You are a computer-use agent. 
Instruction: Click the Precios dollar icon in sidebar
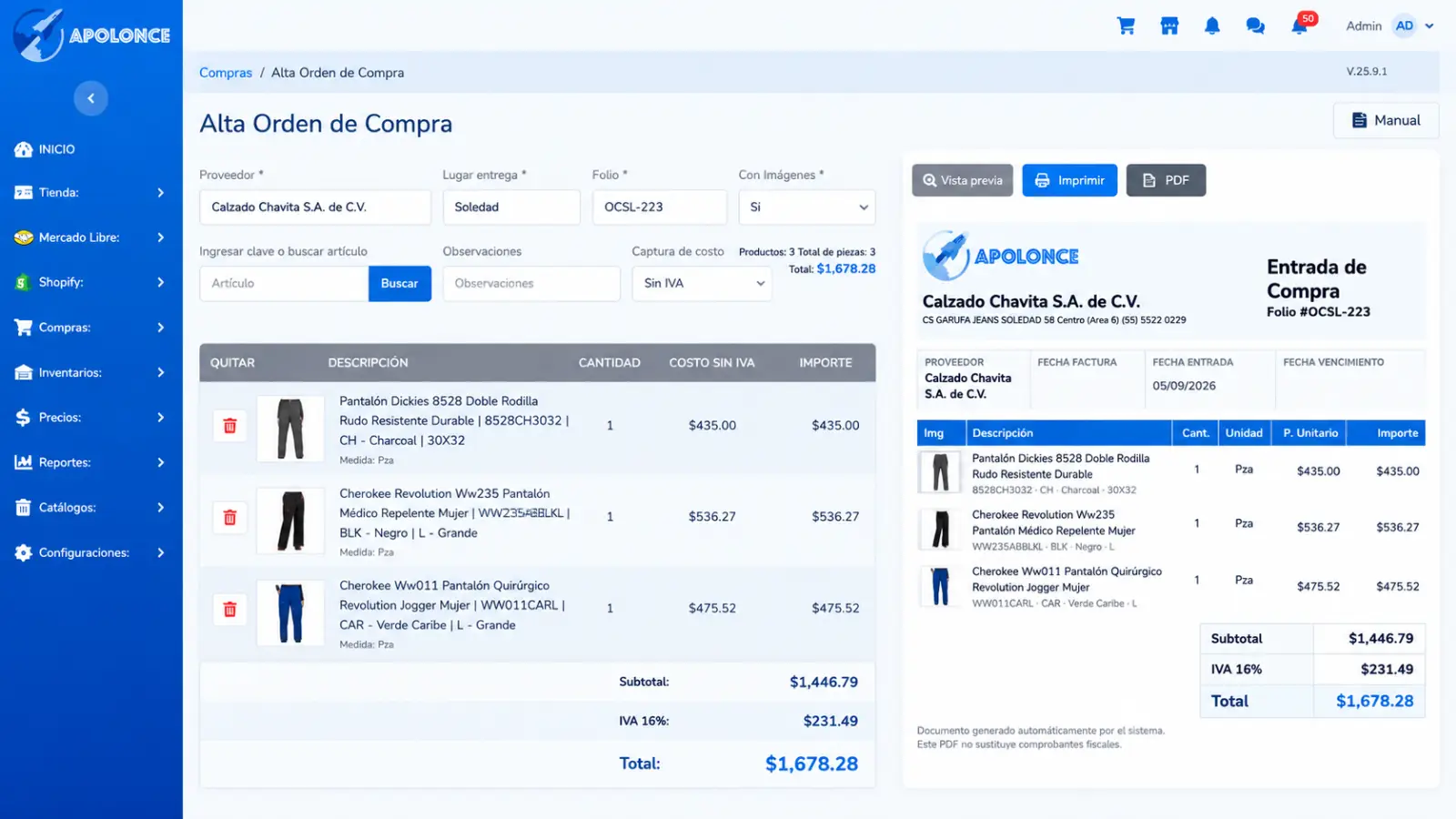[x=24, y=418]
